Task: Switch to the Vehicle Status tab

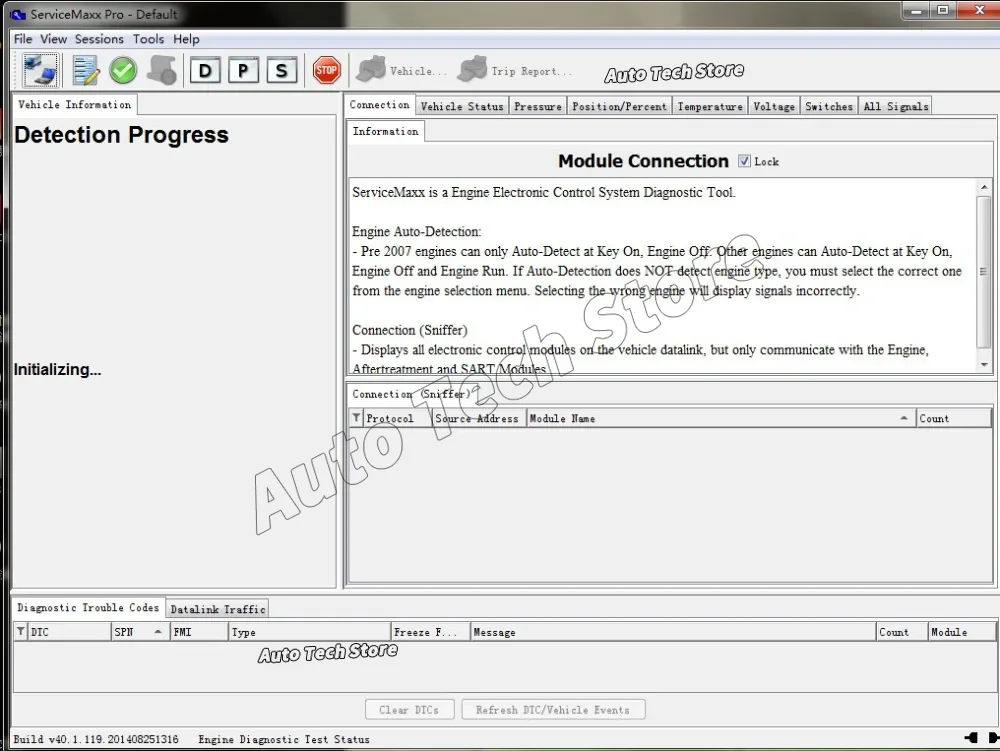Action: (x=462, y=106)
